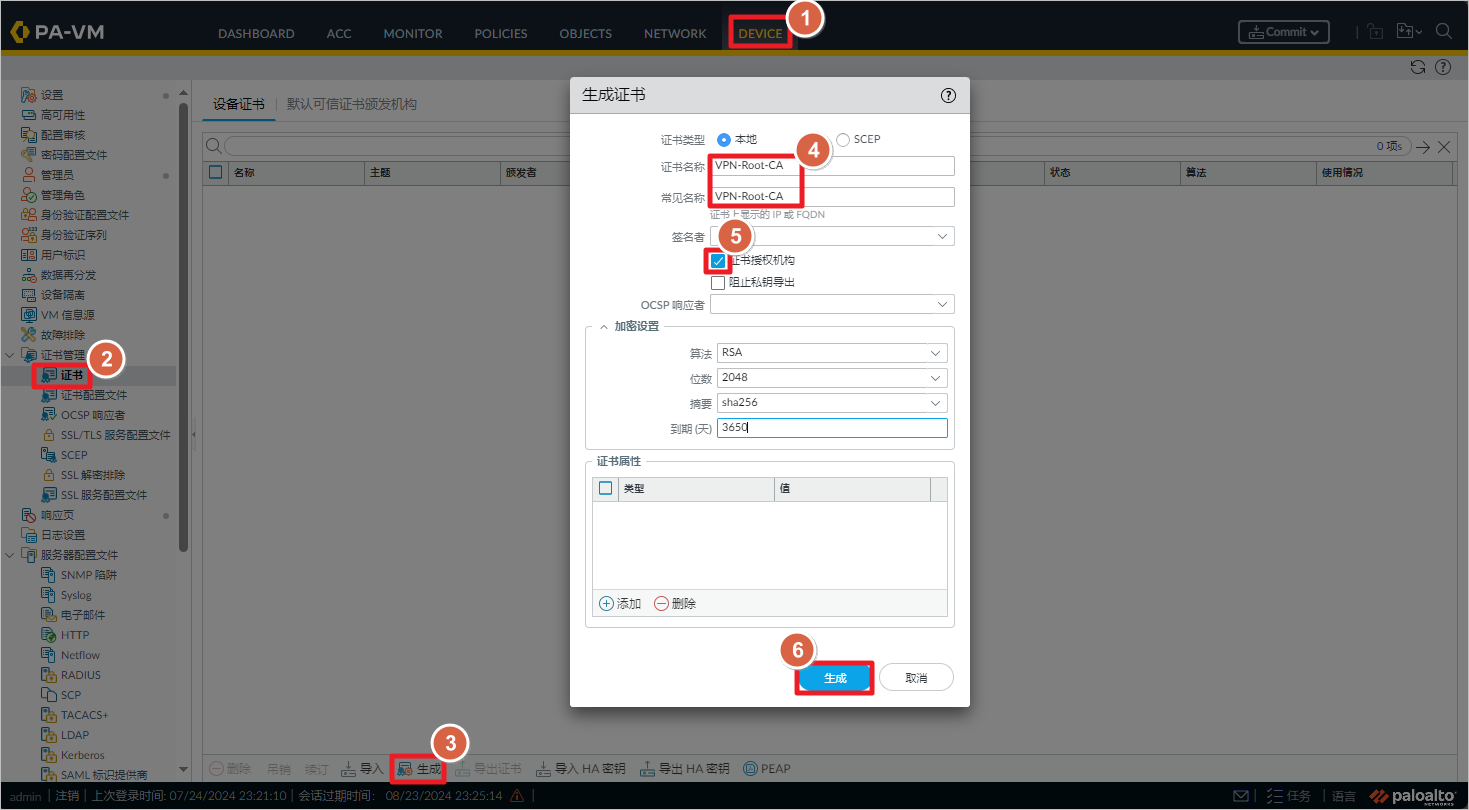The height and width of the screenshot is (810, 1469).
Task: Click 语言 language link in status bar
Action: point(1344,796)
